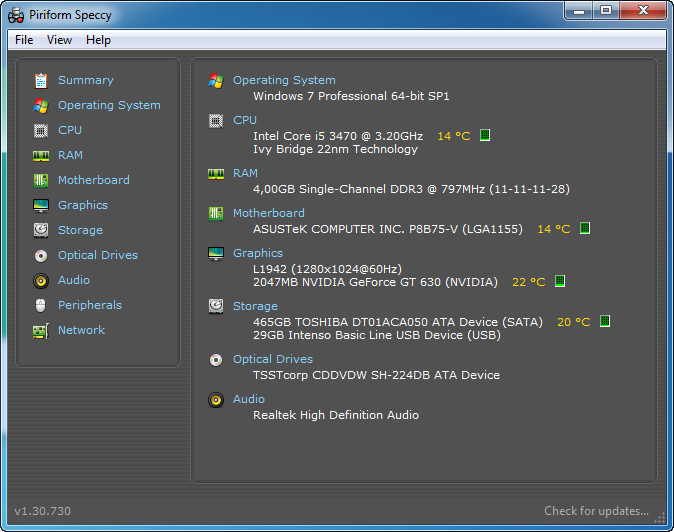Click the Storage drive icon in summary panel
This screenshot has height=532, width=674.
click(216, 306)
